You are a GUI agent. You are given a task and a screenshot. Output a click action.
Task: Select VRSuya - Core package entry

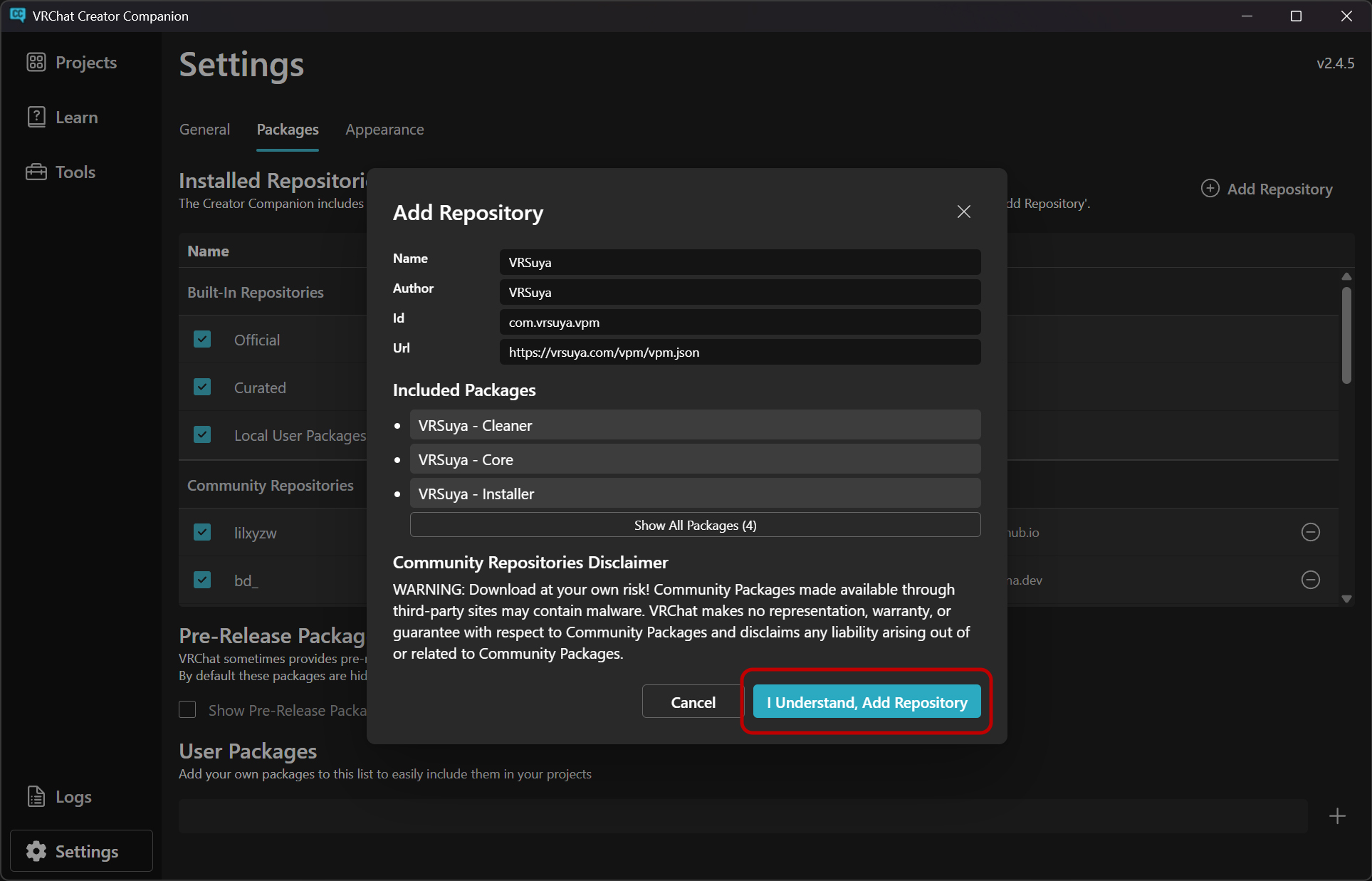click(x=695, y=459)
